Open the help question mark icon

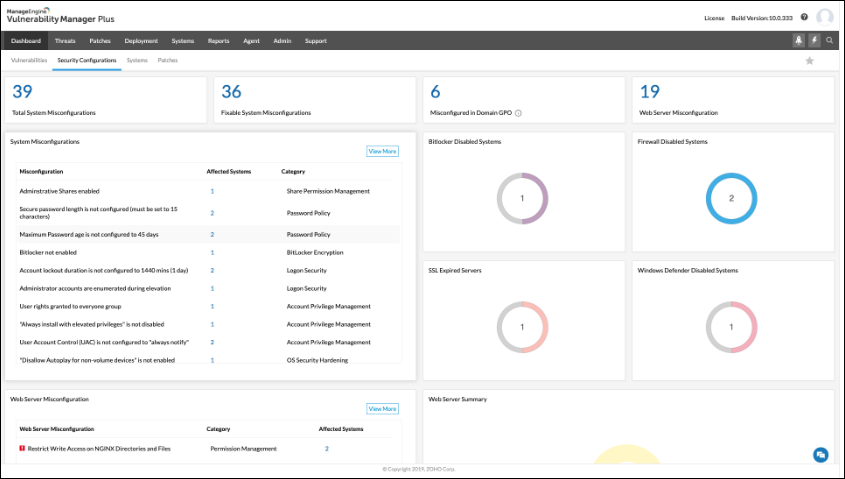pos(804,17)
